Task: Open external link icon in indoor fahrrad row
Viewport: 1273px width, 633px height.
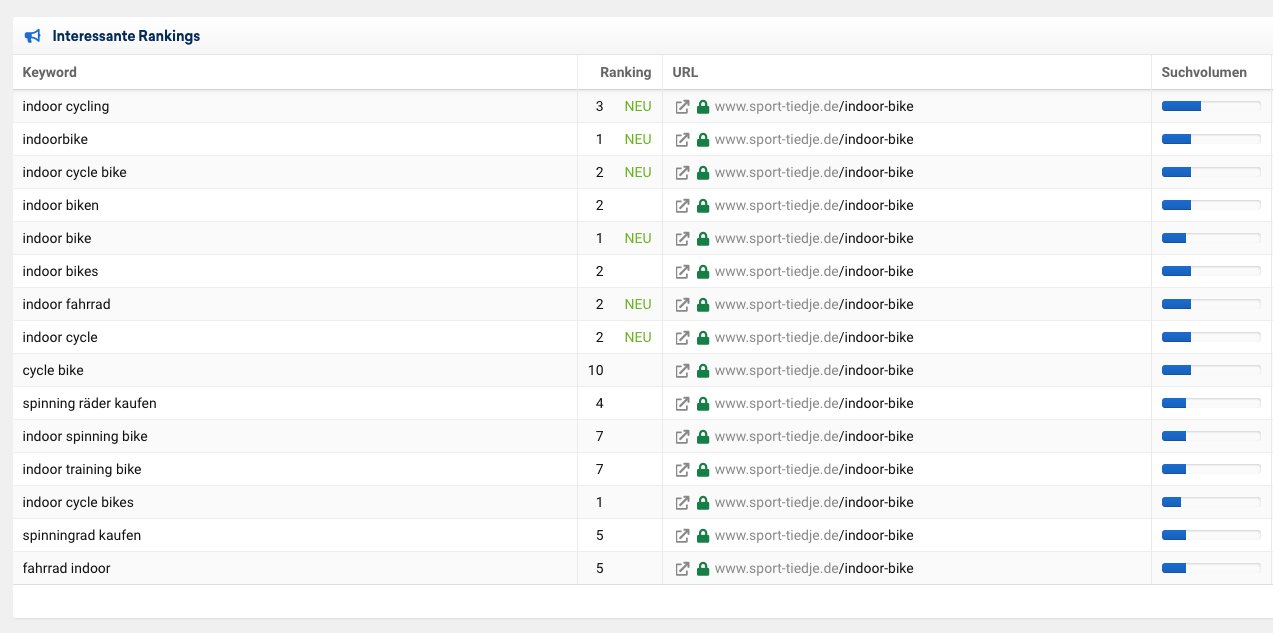Action: point(682,304)
